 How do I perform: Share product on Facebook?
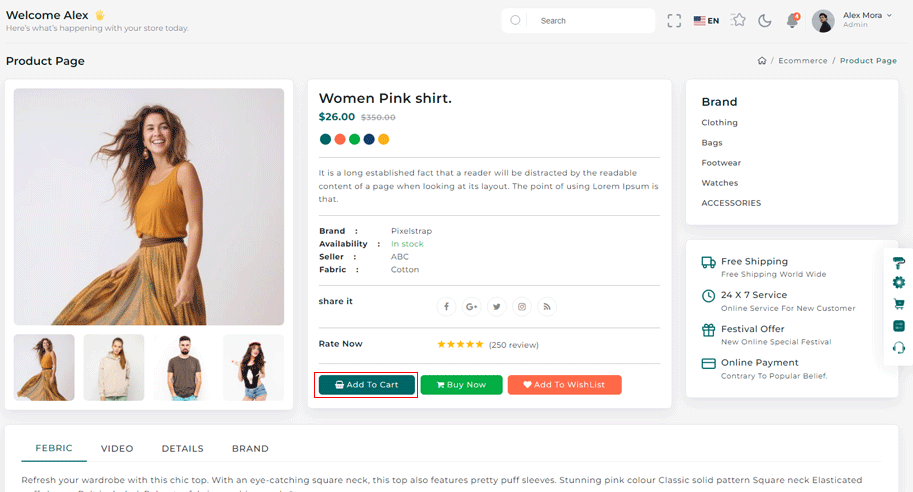tap(446, 307)
